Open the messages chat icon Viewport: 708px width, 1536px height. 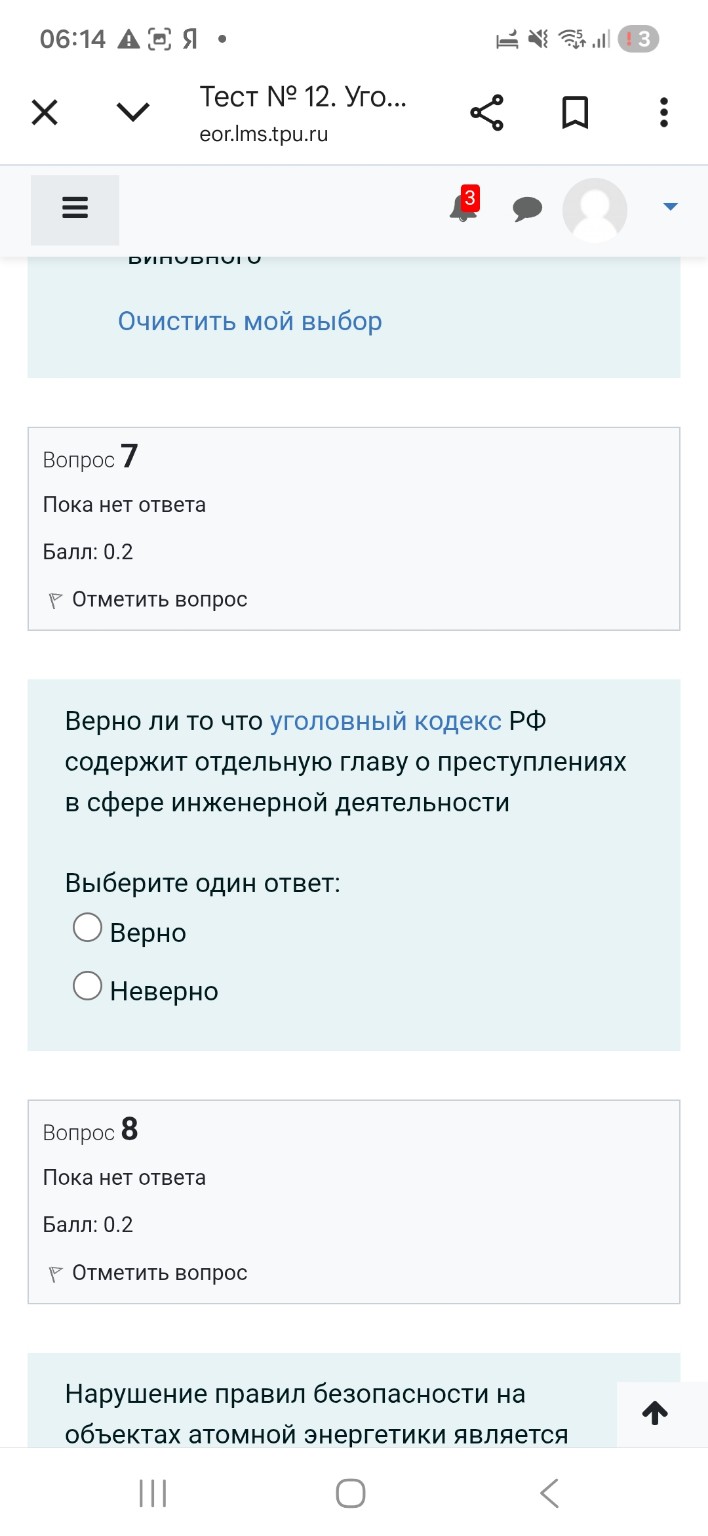click(x=527, y=209)
